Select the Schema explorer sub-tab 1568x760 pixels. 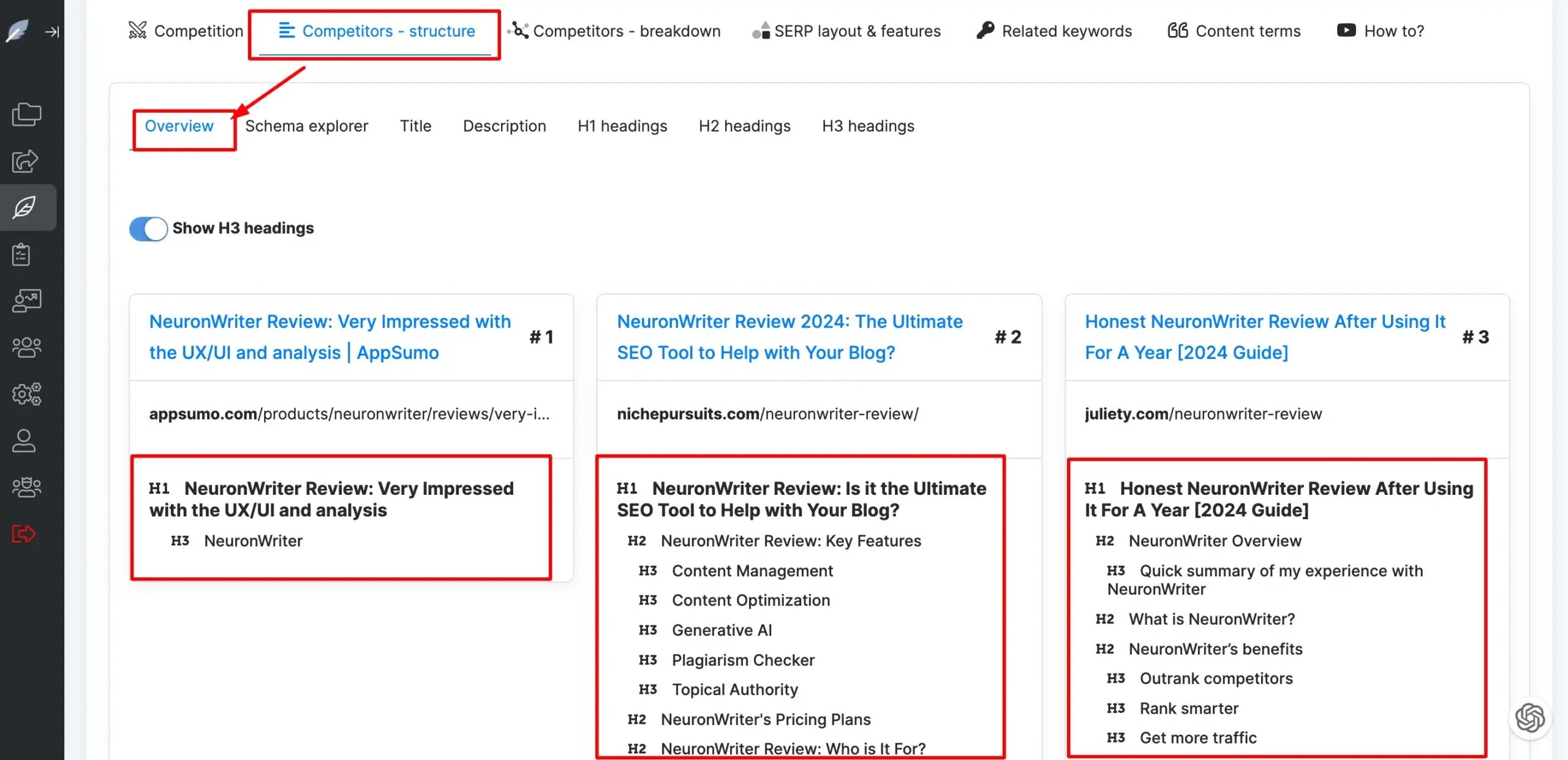pos(306,126)
